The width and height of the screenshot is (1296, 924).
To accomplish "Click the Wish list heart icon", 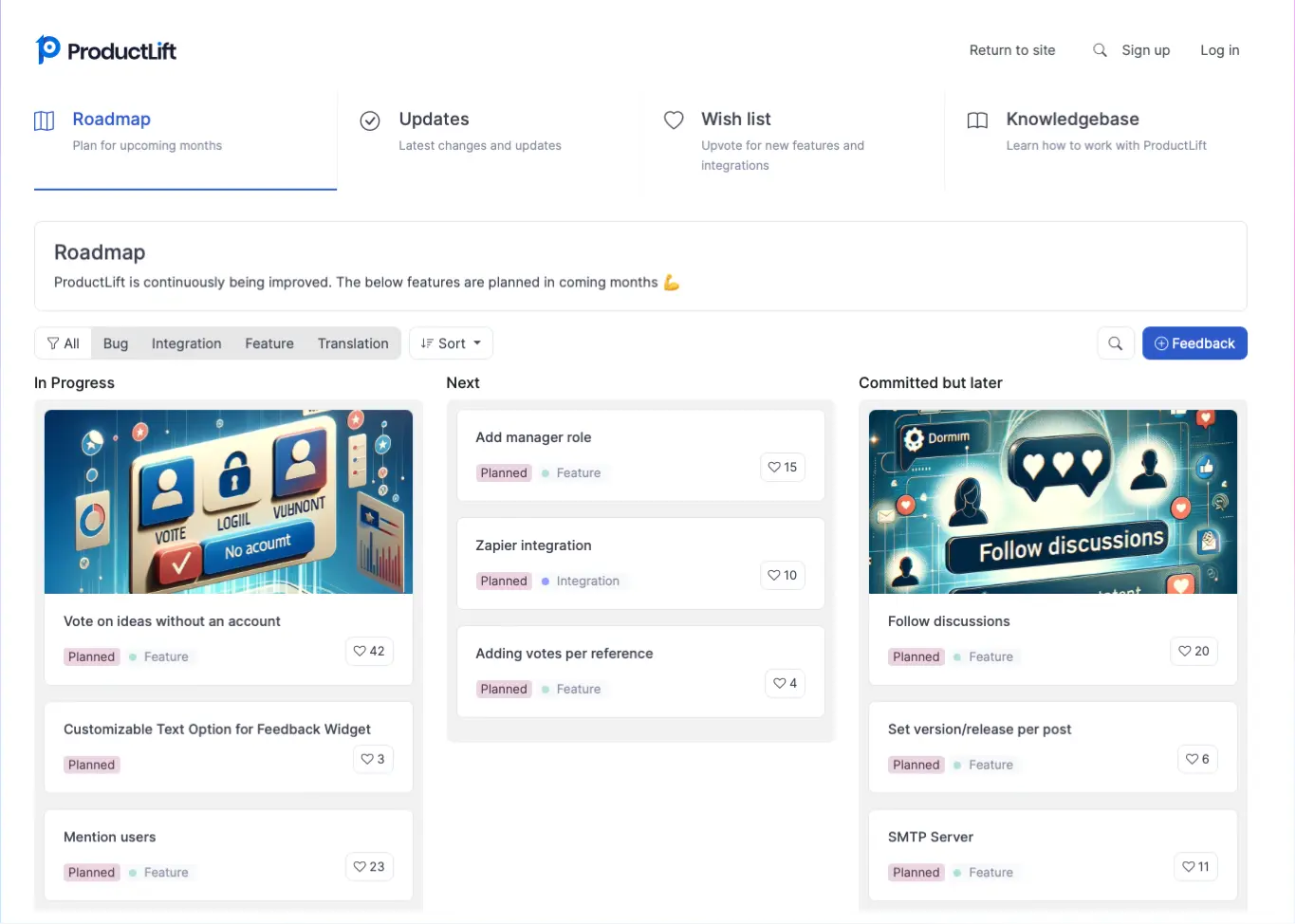I will [674, 120].
